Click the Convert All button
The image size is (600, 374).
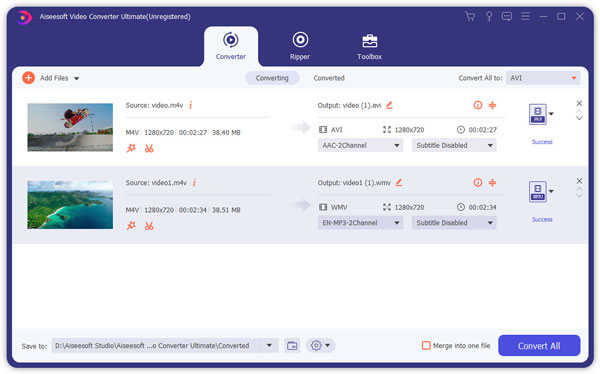tap(539, 346)
